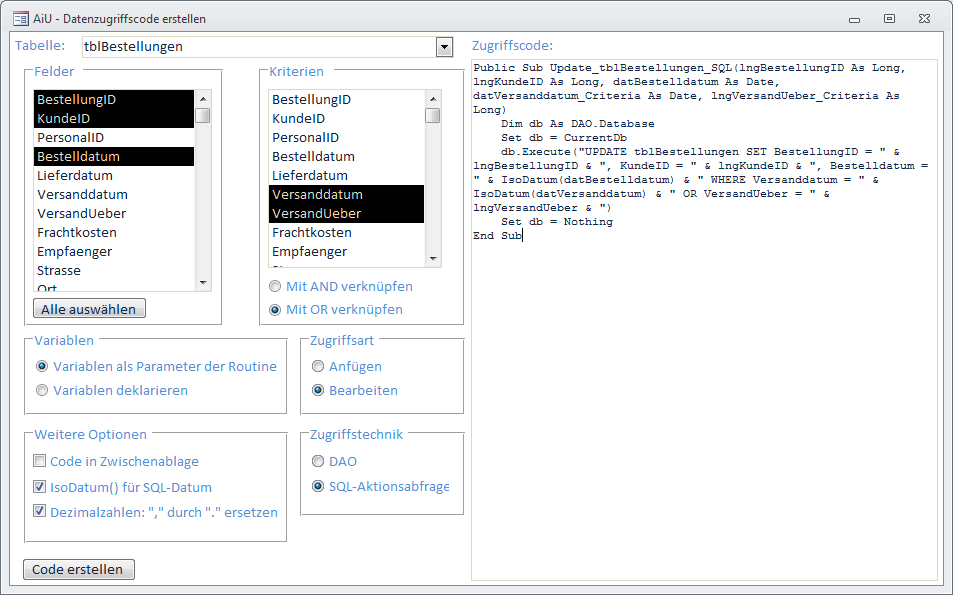Select 'Mit OR verknüpfen' option
Viewport: 953px width, 595px height.
[275, 309]
